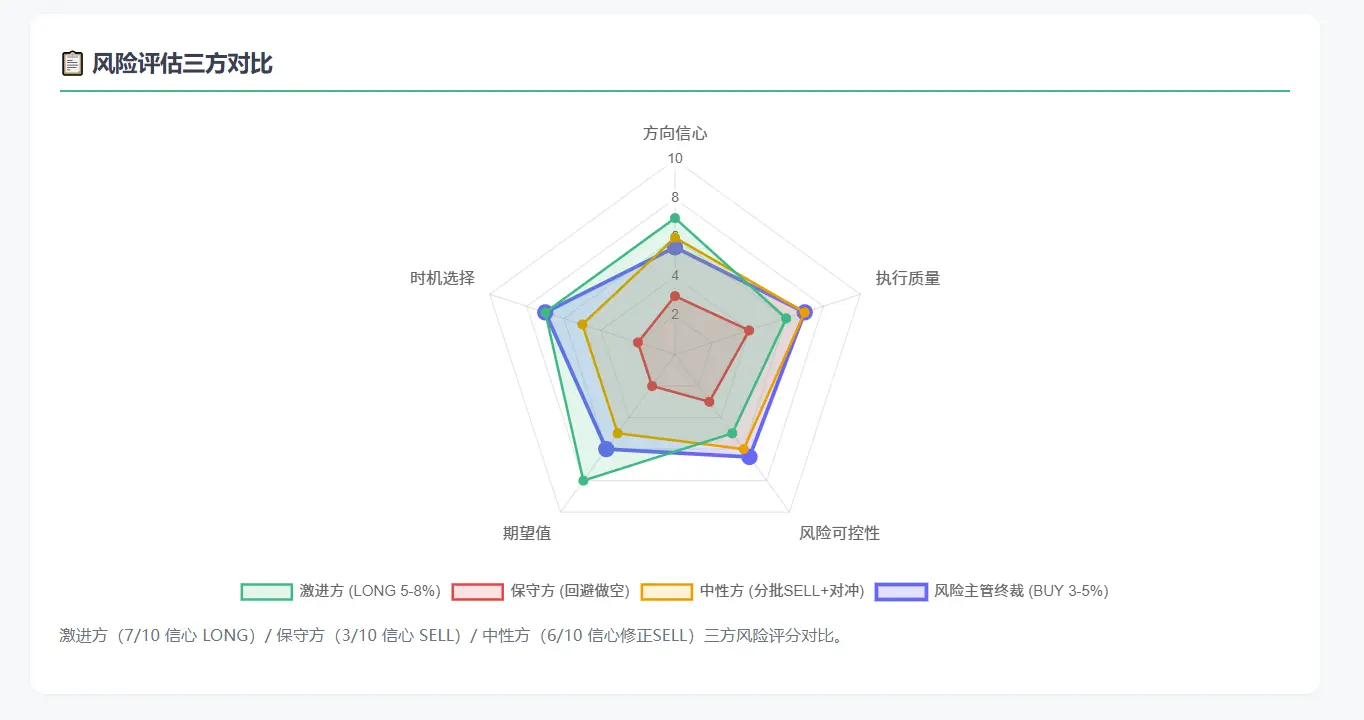This screenshot has width=1364, height=720.
Task: Click the 方向信心 axis label
Action: pos(675,133)
